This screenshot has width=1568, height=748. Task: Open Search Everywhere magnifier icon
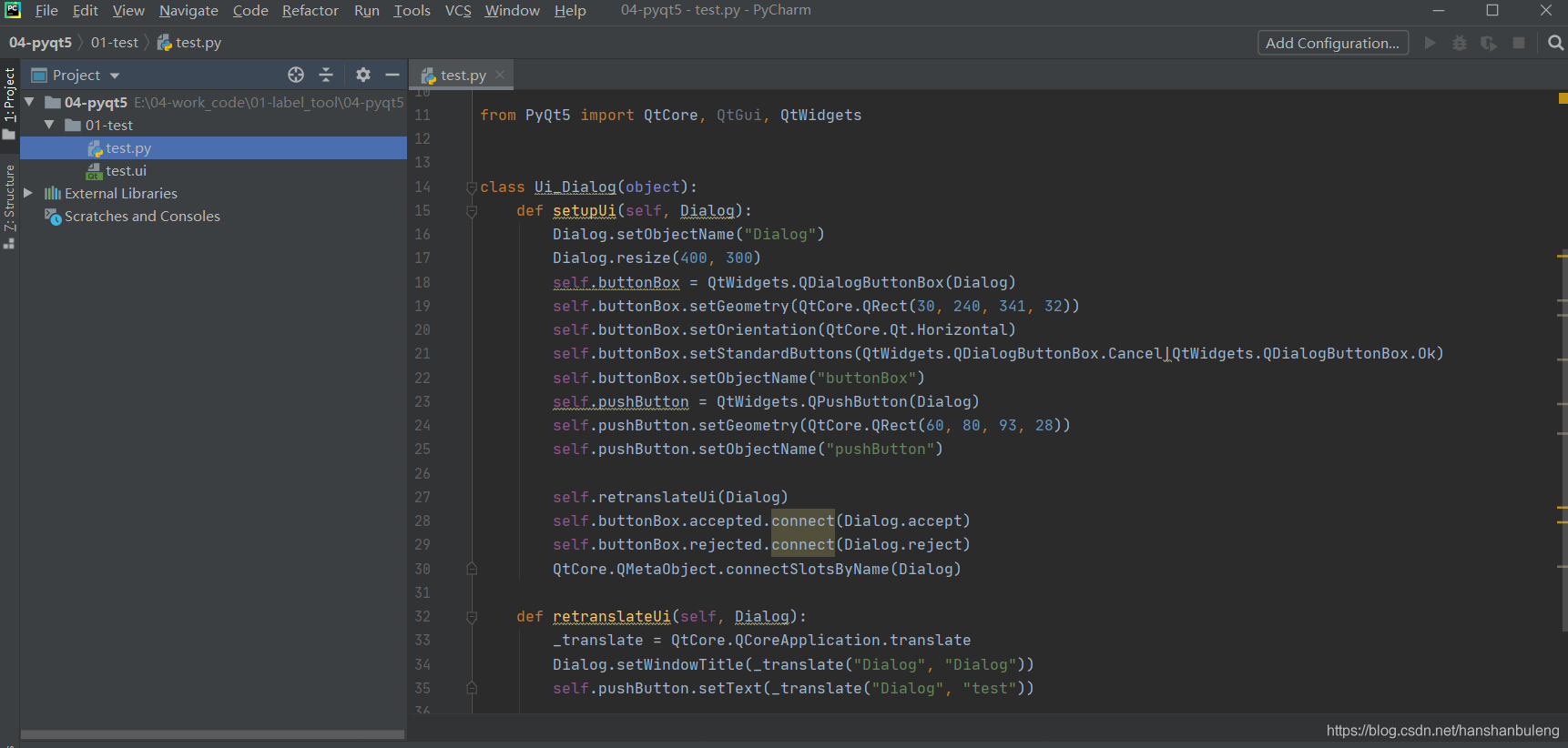tap(1555, 43)
